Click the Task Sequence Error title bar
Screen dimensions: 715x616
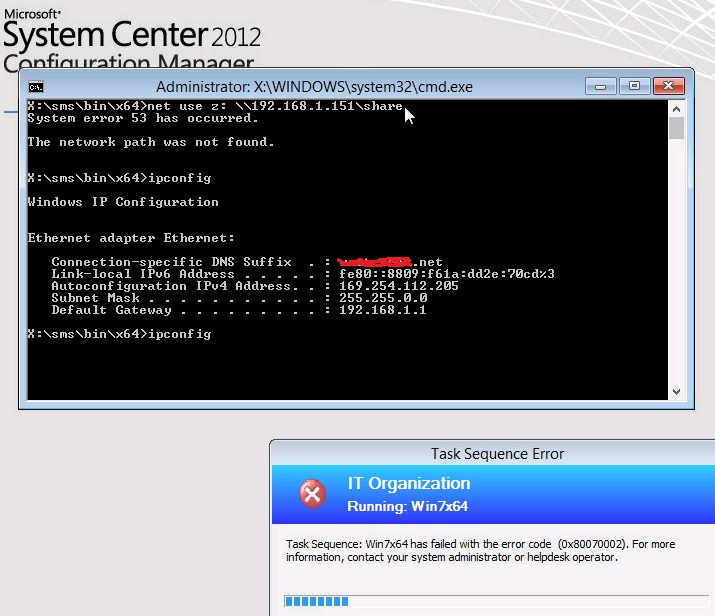point(493,454)
